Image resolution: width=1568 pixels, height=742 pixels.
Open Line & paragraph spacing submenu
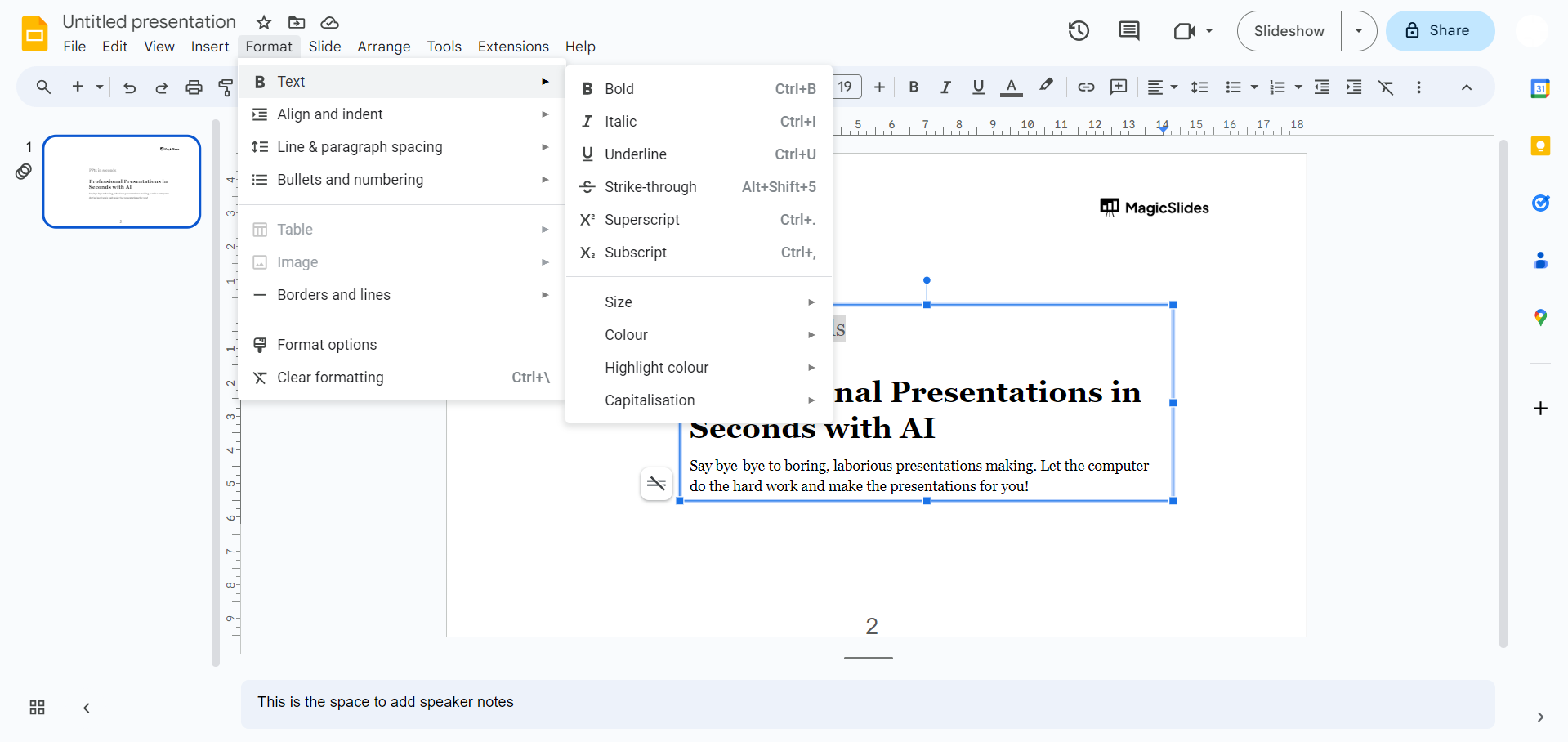coord(401,147)
